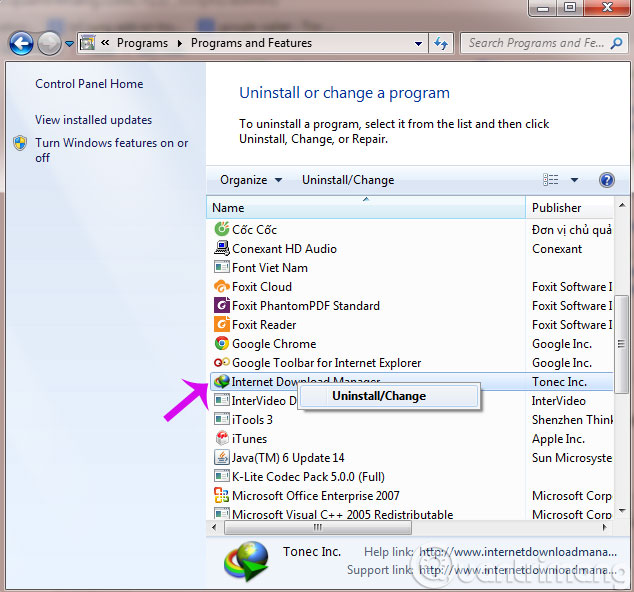Select the iTunes row name

click(249, 439)
